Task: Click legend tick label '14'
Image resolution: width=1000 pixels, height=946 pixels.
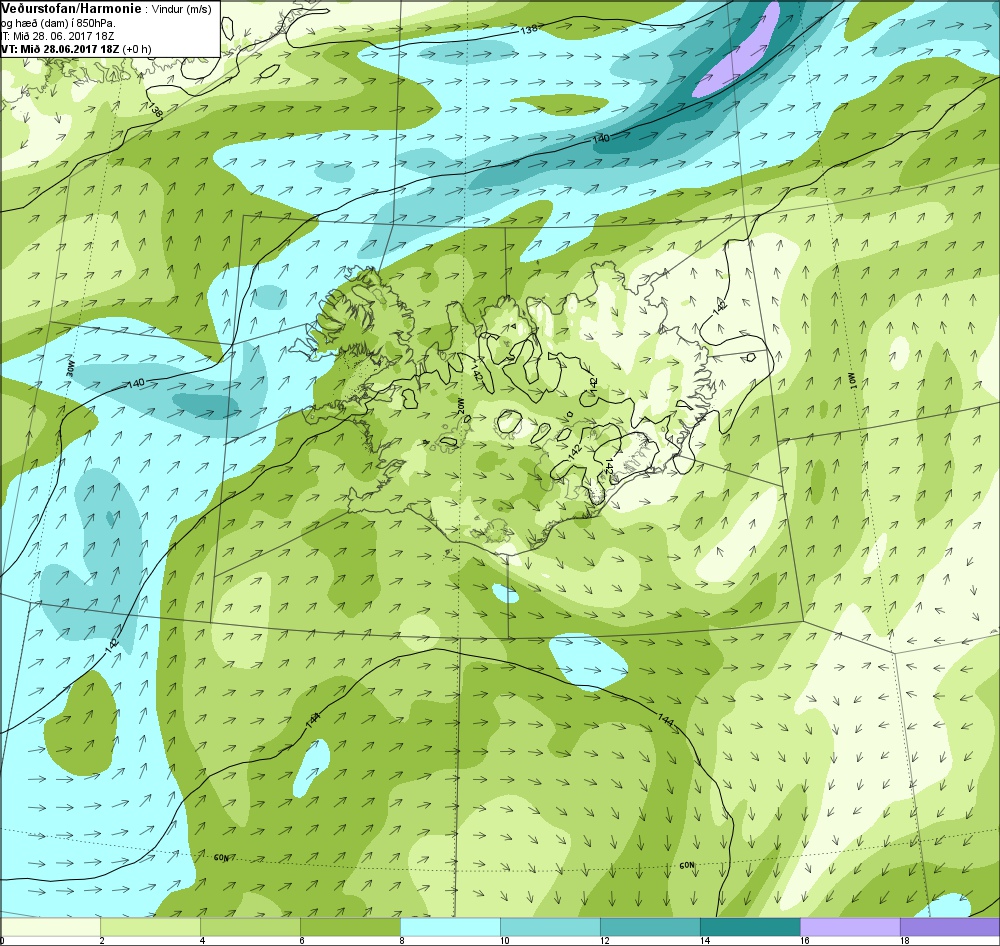Action: point(705,940)
